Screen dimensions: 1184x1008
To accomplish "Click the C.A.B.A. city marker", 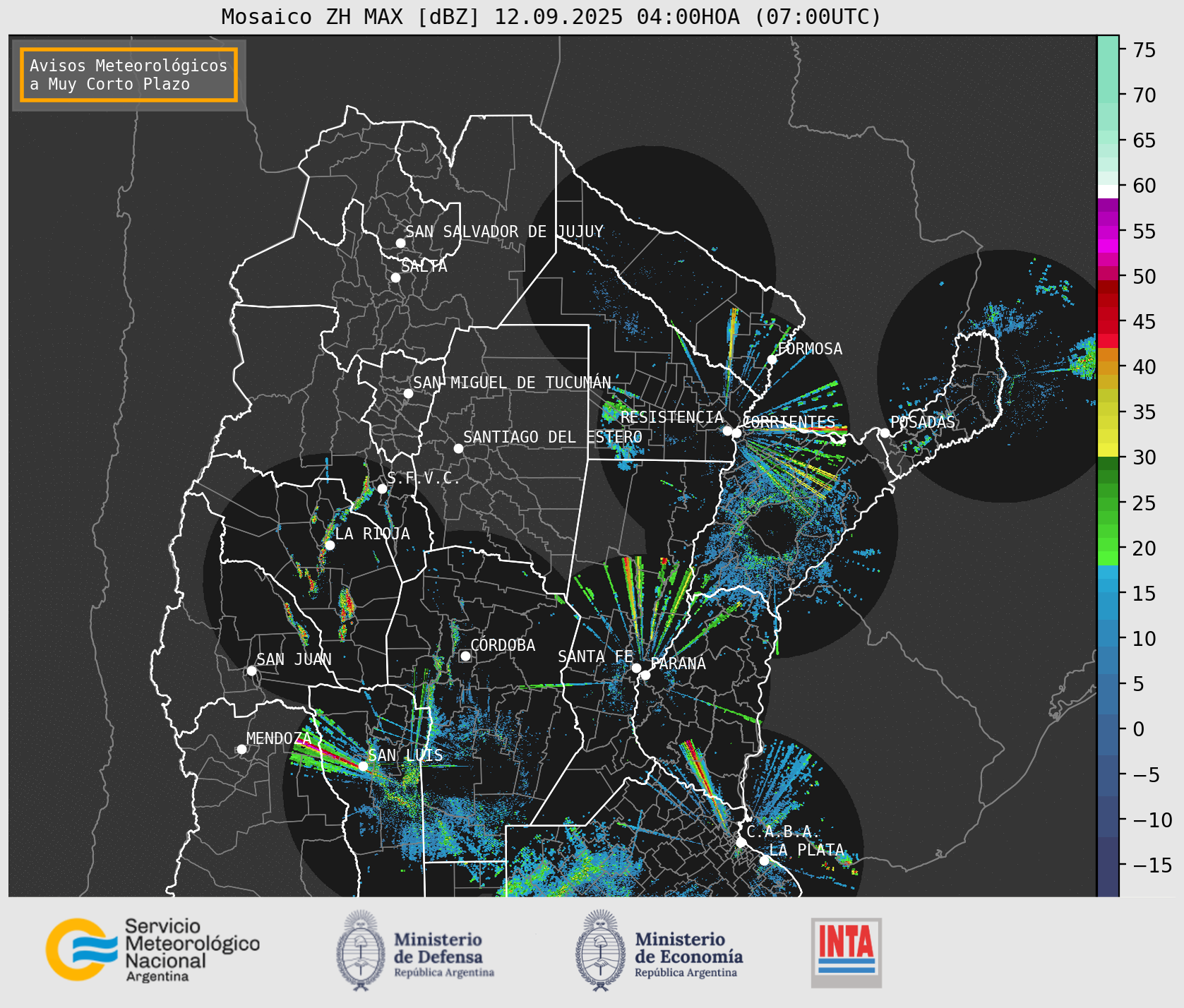I will click(741, 842).
